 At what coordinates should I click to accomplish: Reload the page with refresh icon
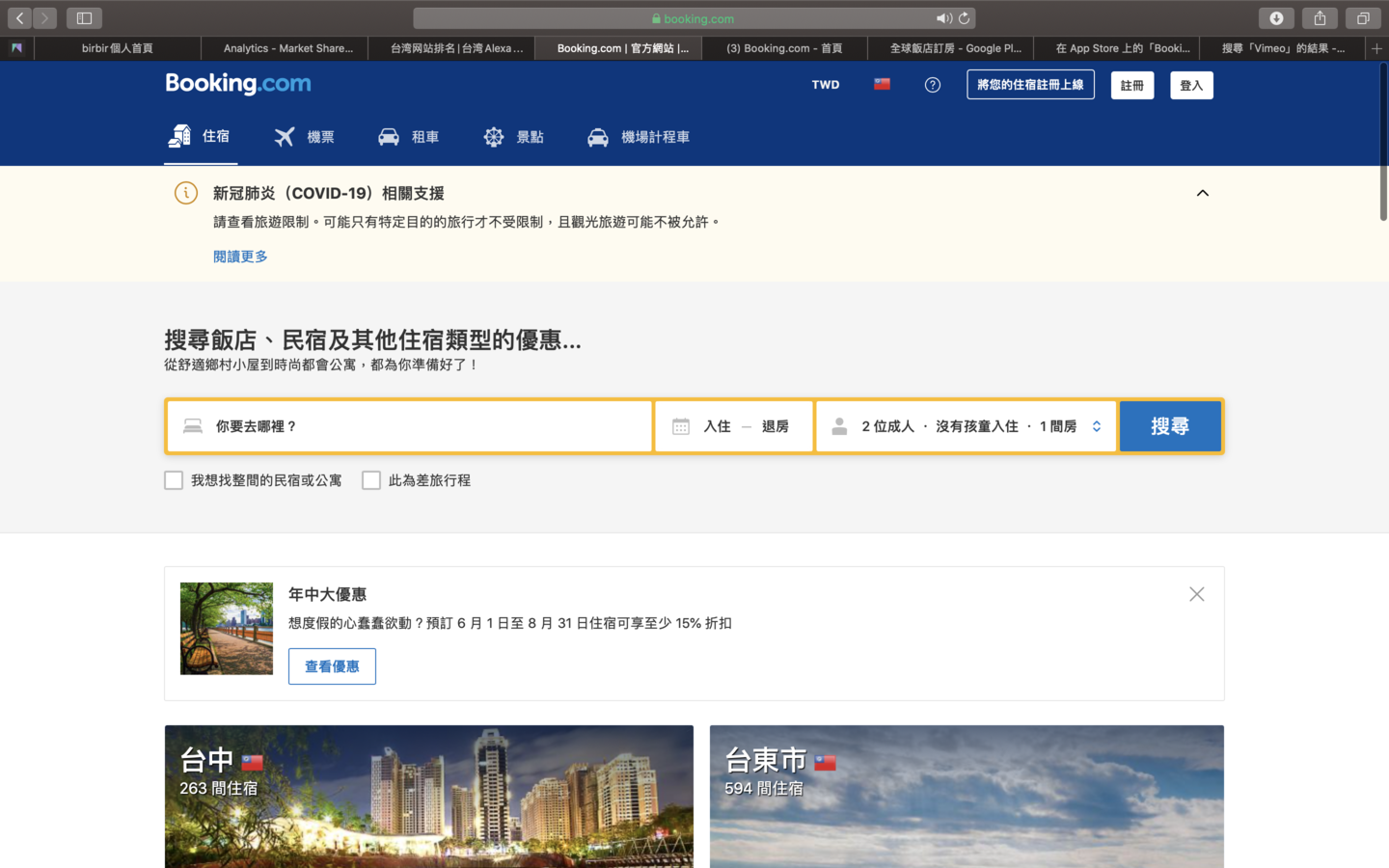964,18
